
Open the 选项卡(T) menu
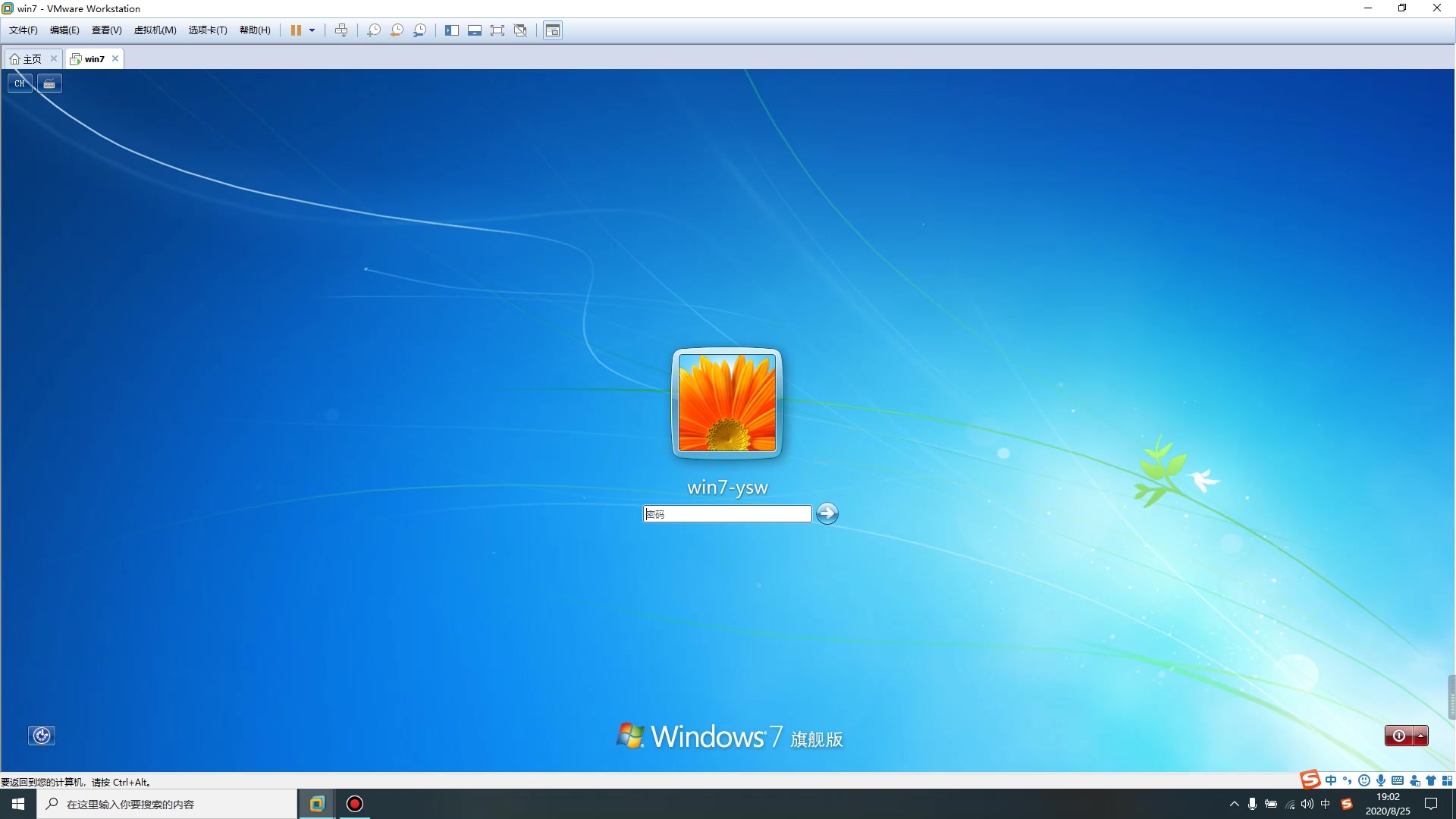(208, 30)
